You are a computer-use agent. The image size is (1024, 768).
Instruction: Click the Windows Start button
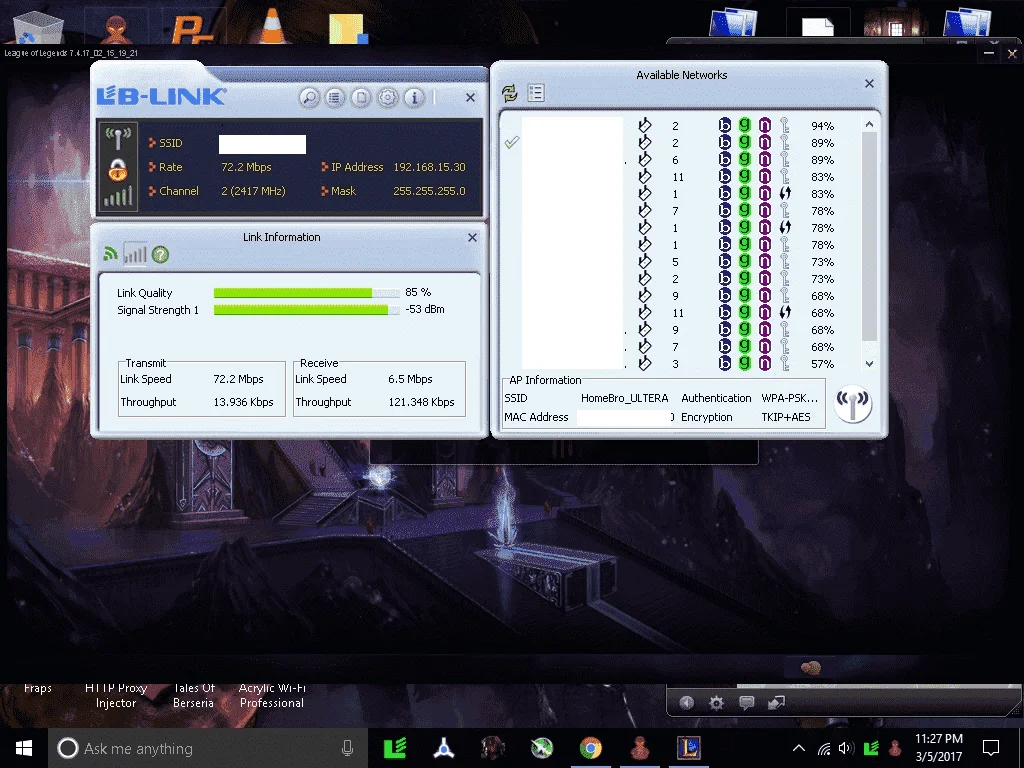pyautogui.click(x=24, y=748)
